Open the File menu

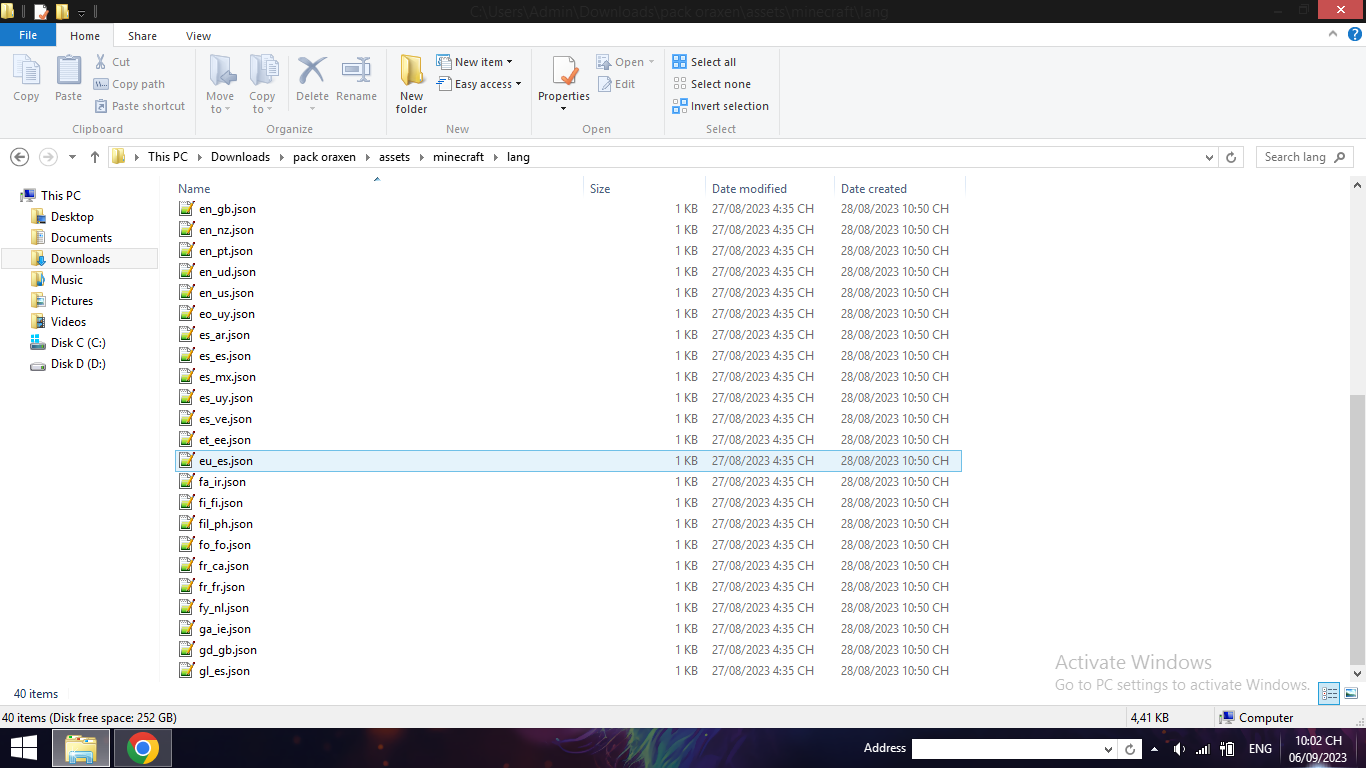tap(28, 35)
